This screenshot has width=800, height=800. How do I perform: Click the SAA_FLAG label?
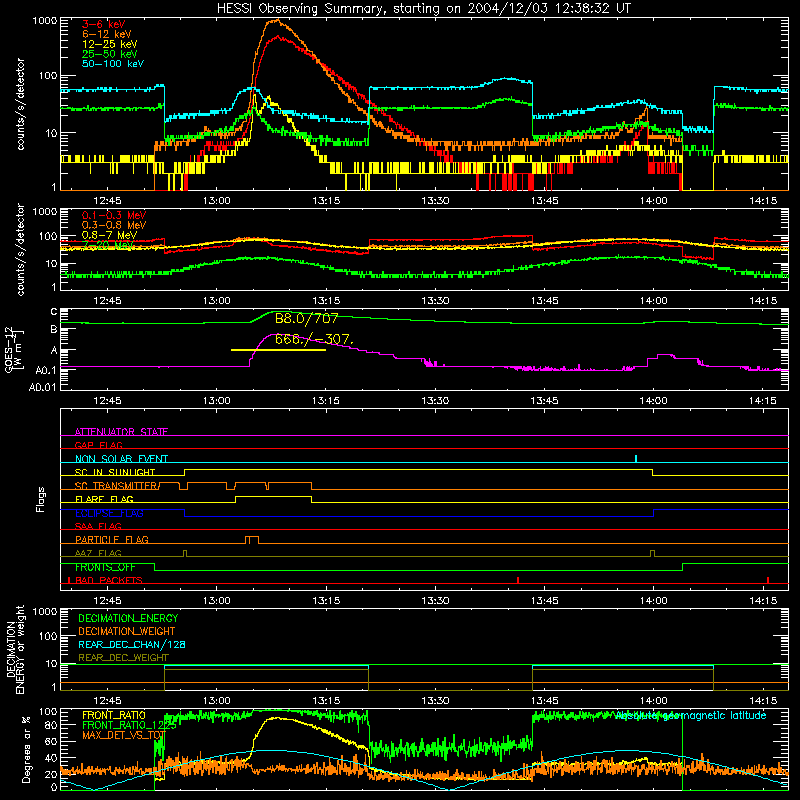[98, 526]
